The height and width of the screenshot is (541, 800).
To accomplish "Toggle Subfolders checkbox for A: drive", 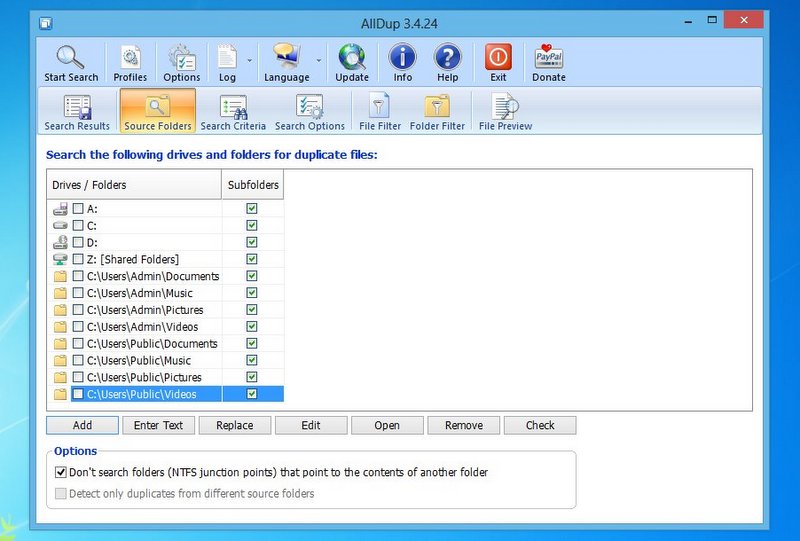I will coord(252,208).
